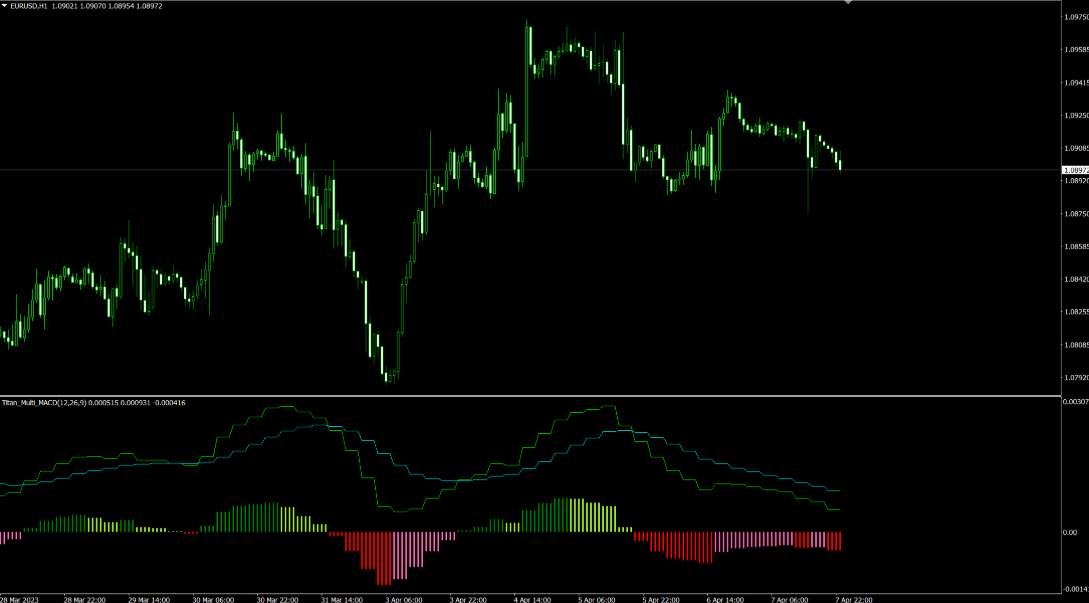
Task: Click the Titan_Multi_MACD(12,26,9) indicator label
Action: (x=44, y=402)
